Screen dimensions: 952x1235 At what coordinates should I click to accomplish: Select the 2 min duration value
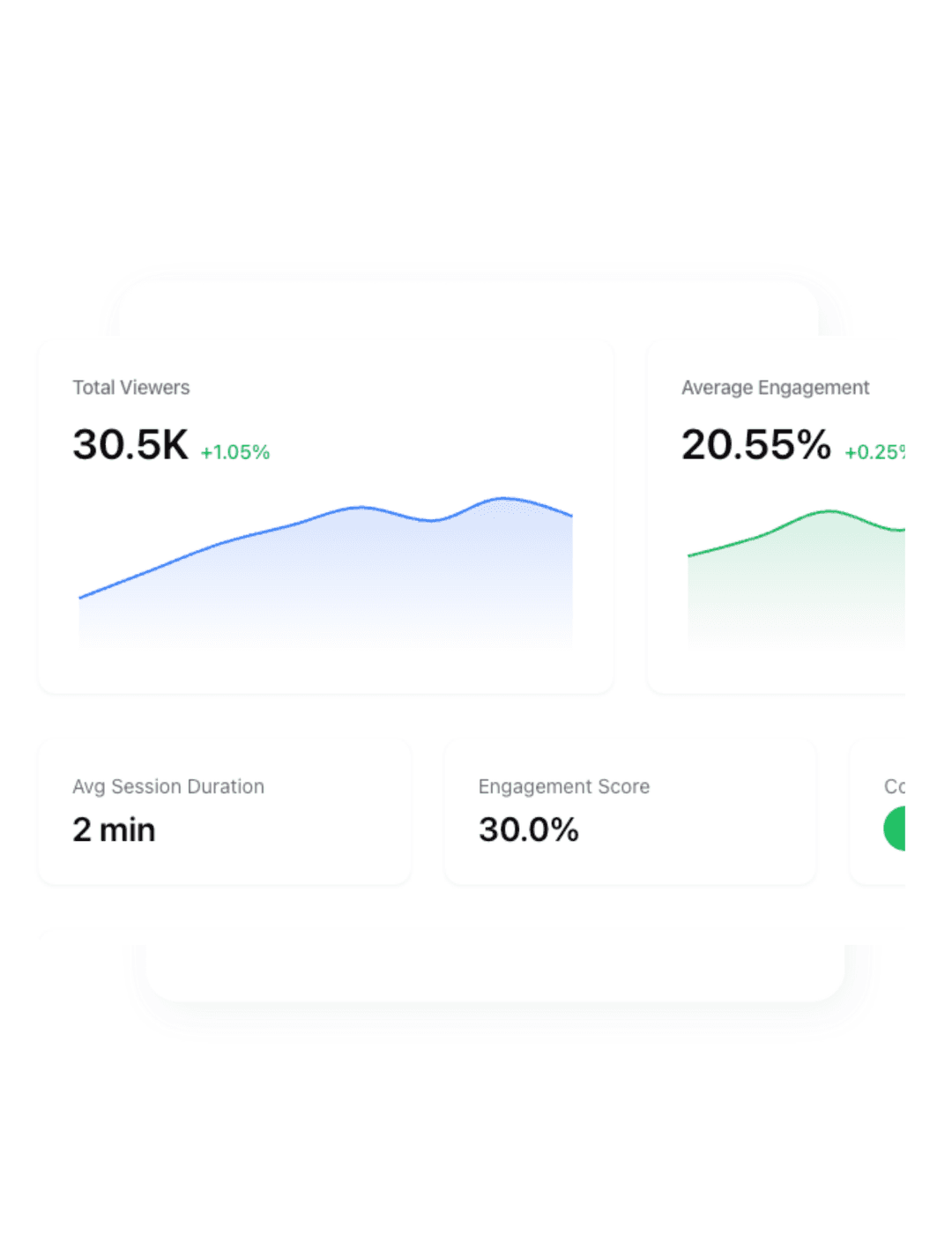point(114,830)
